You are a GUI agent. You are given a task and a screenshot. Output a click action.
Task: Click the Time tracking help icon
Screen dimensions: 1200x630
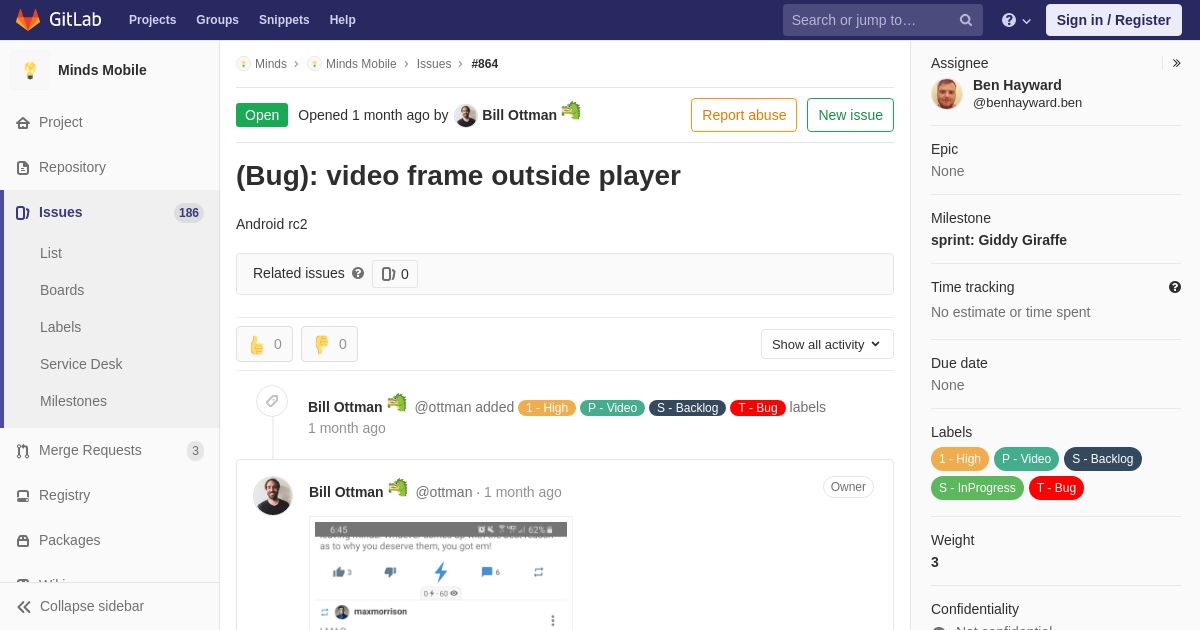pyautogui.click(x=1175, y=287)
